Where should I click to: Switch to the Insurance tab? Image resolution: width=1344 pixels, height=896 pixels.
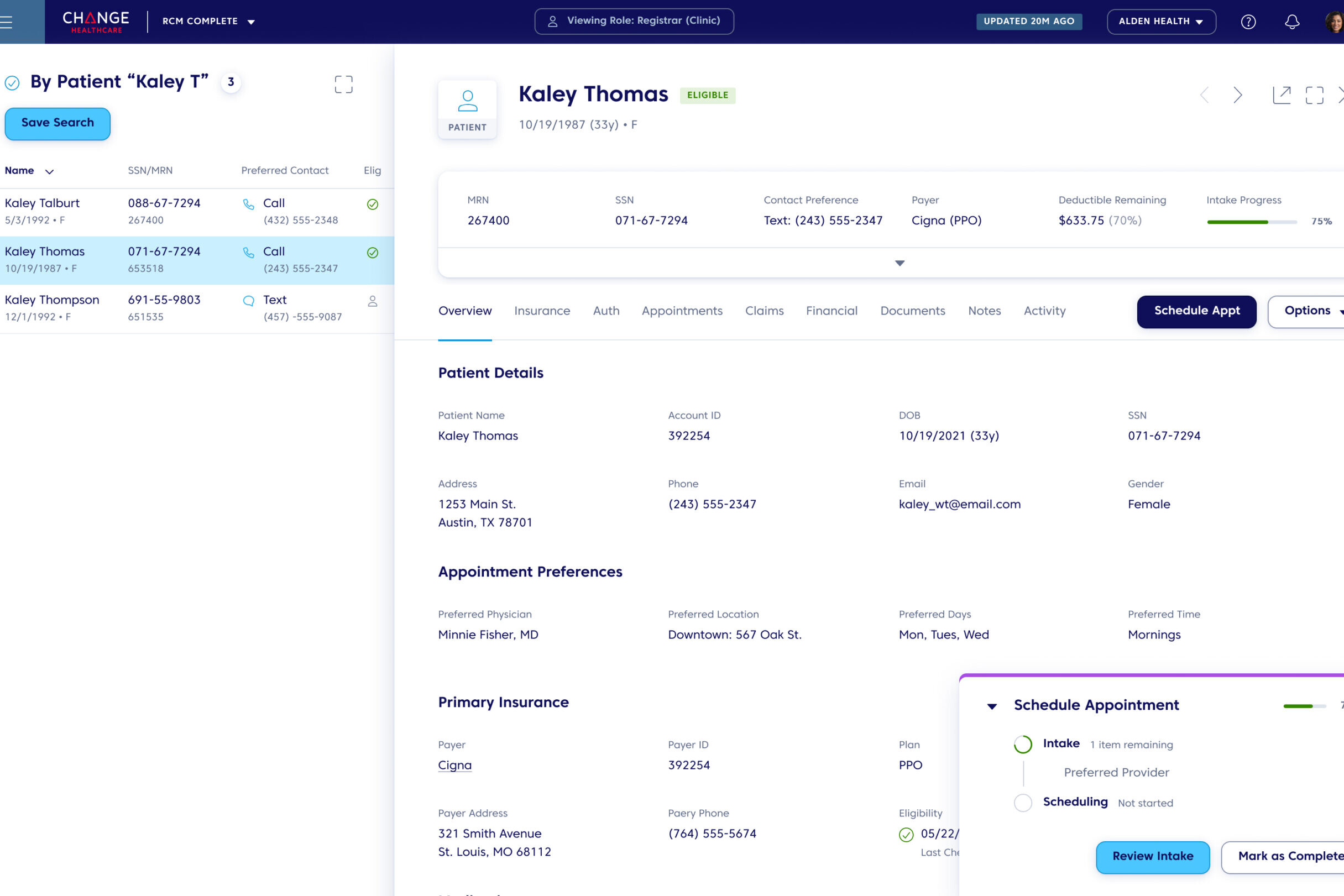(x=542, y=311)
